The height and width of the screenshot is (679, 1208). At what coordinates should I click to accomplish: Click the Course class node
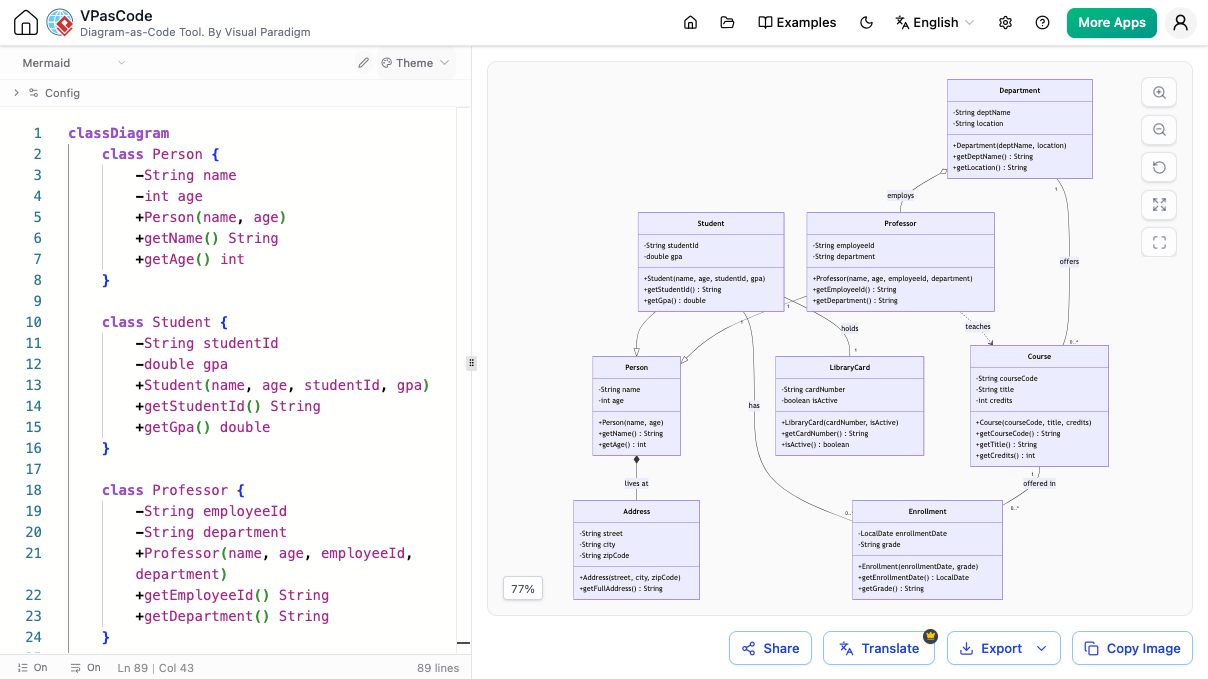(1039, 405)
